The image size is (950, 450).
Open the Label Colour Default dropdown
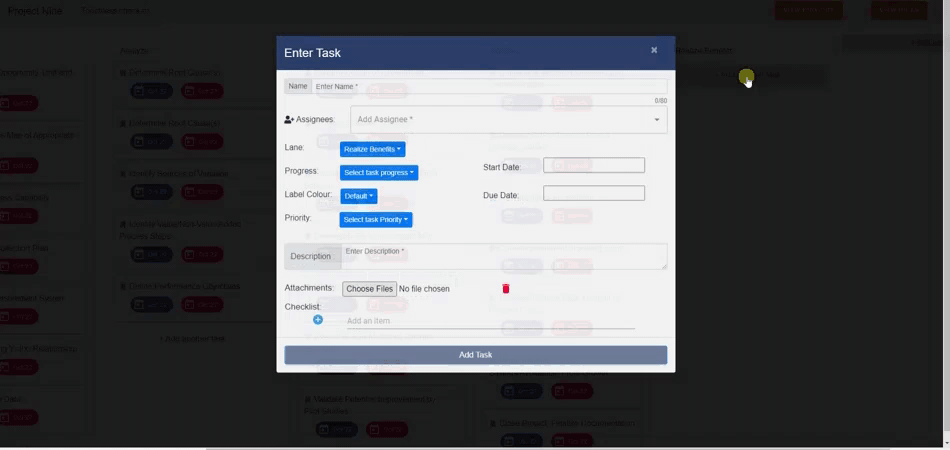[358, 196]
